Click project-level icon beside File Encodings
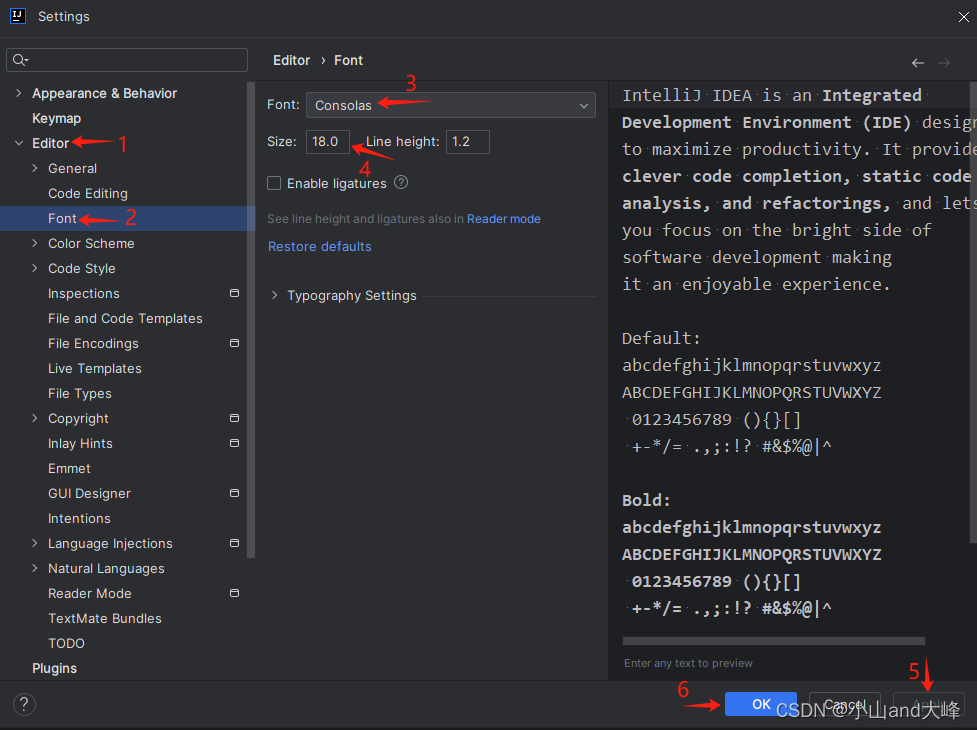Screen dimensions: 977x730 (234, 343)
